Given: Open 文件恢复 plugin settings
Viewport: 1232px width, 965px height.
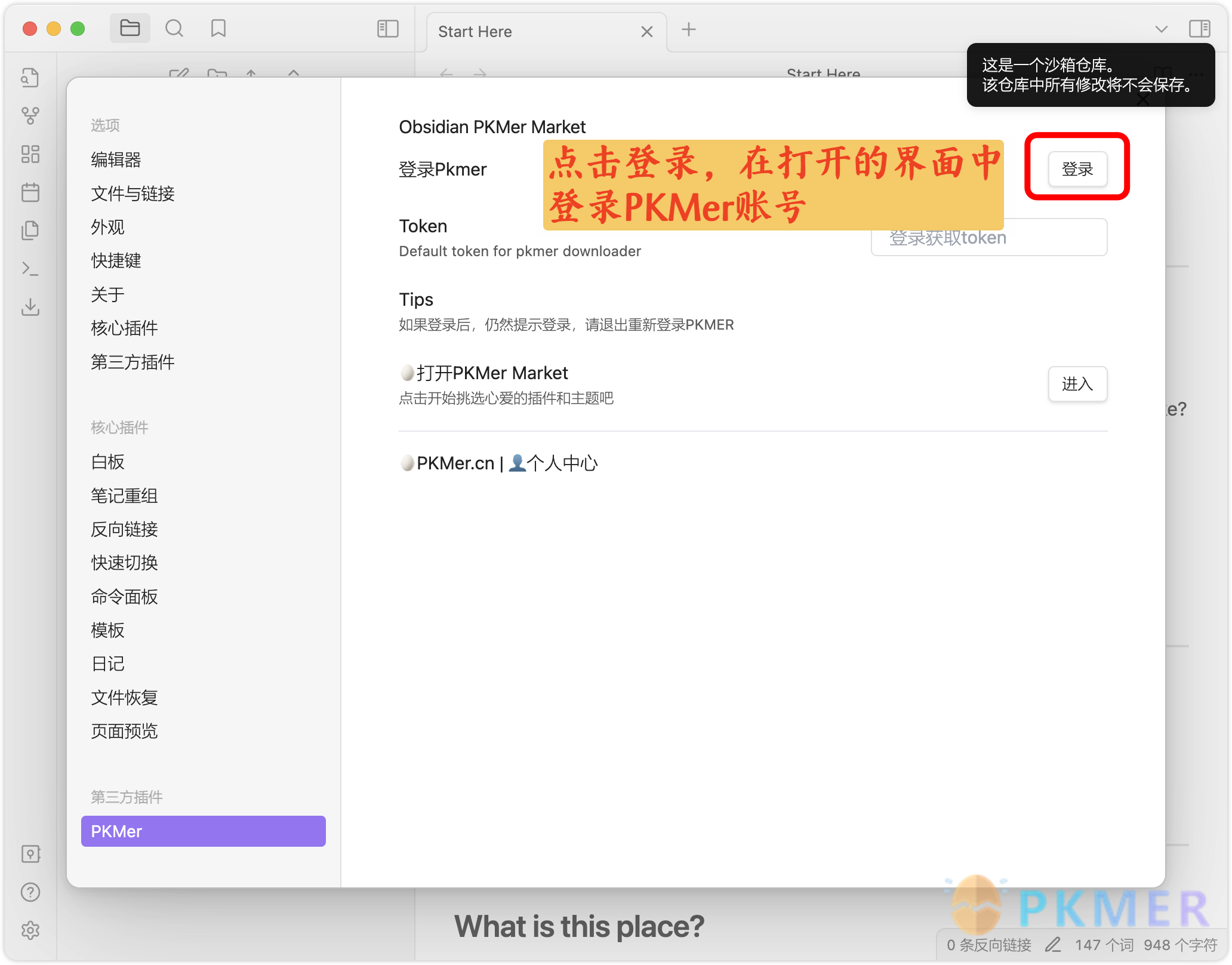Looking at the screenshot, I should point(204,697).
